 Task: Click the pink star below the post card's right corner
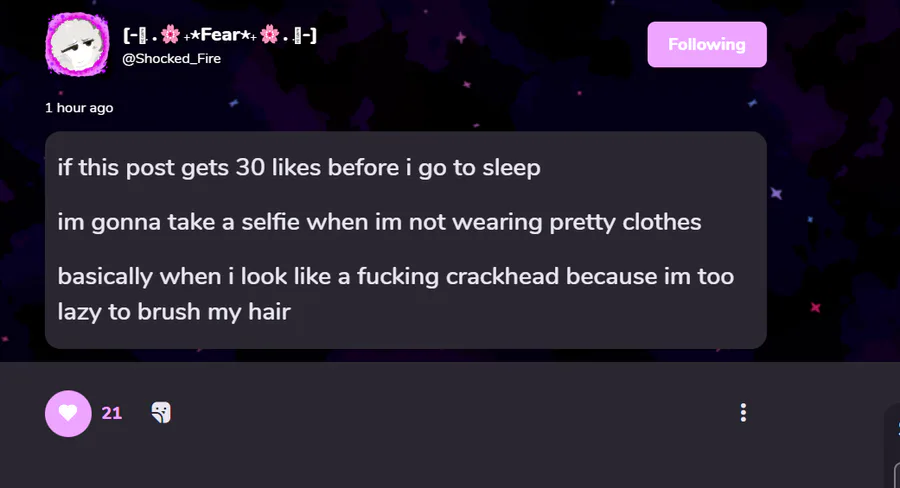click(x=815, y=307)
